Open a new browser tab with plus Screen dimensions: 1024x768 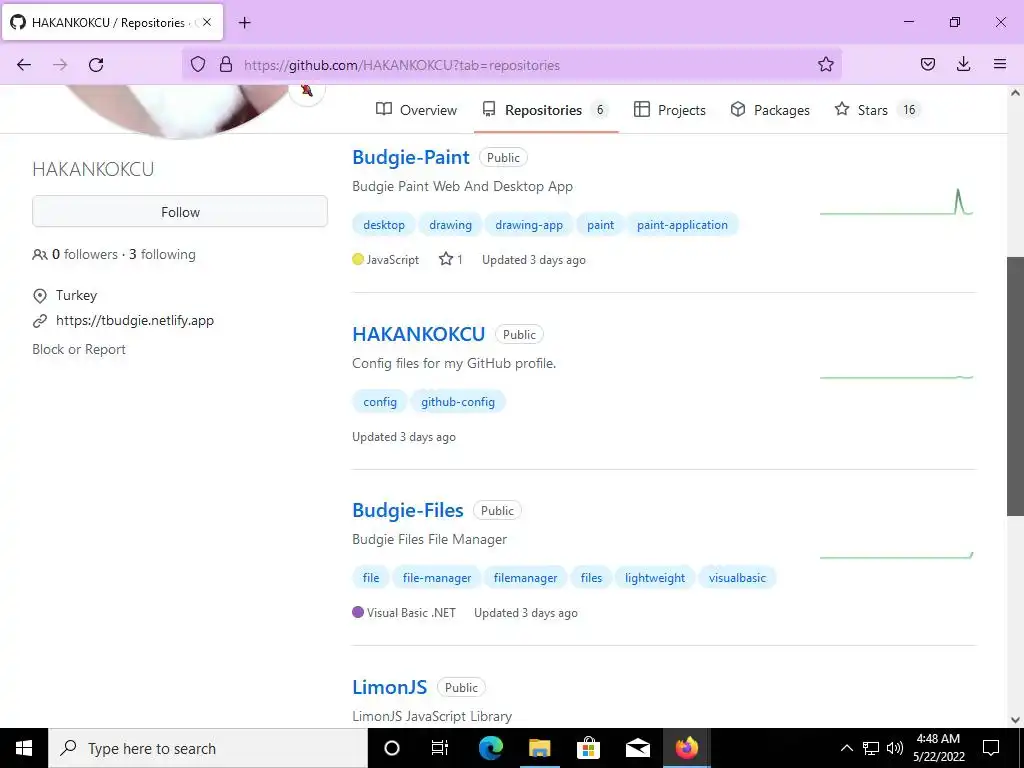click(x=244, y=23)
